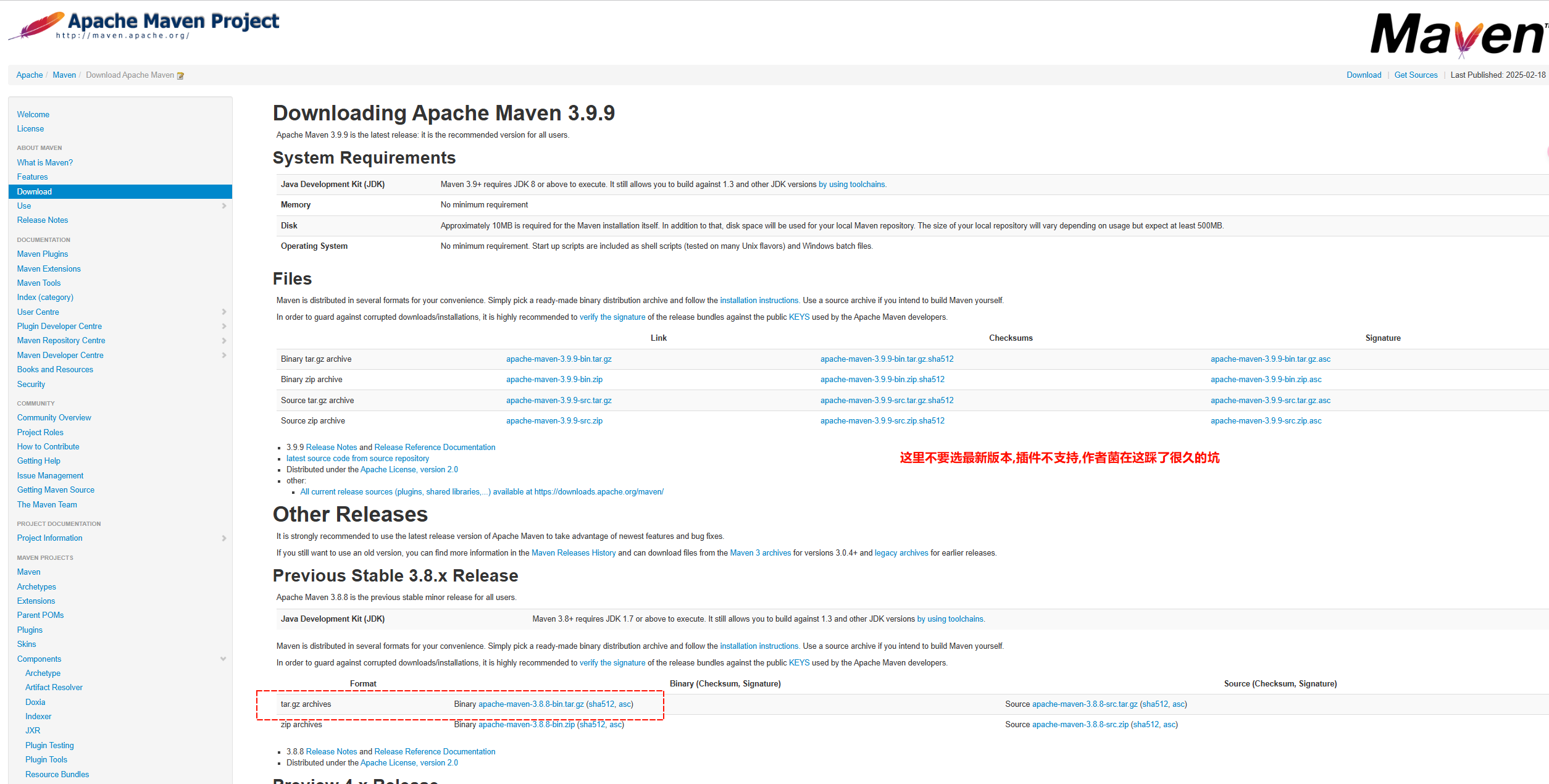The height and width of the screenshot is (784, 1549).
Task: Open Plugin Testing under Components
Action: tap(49, 746)
